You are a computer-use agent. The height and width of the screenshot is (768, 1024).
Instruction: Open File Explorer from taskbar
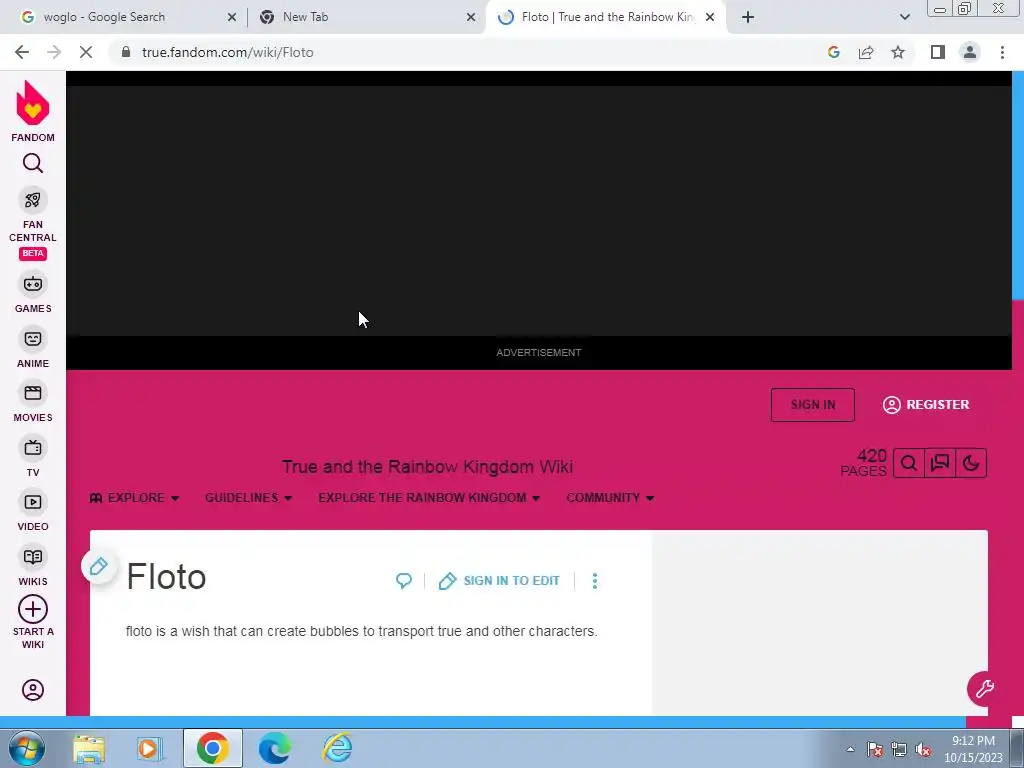pyautogui.click(x=89, y=748)
